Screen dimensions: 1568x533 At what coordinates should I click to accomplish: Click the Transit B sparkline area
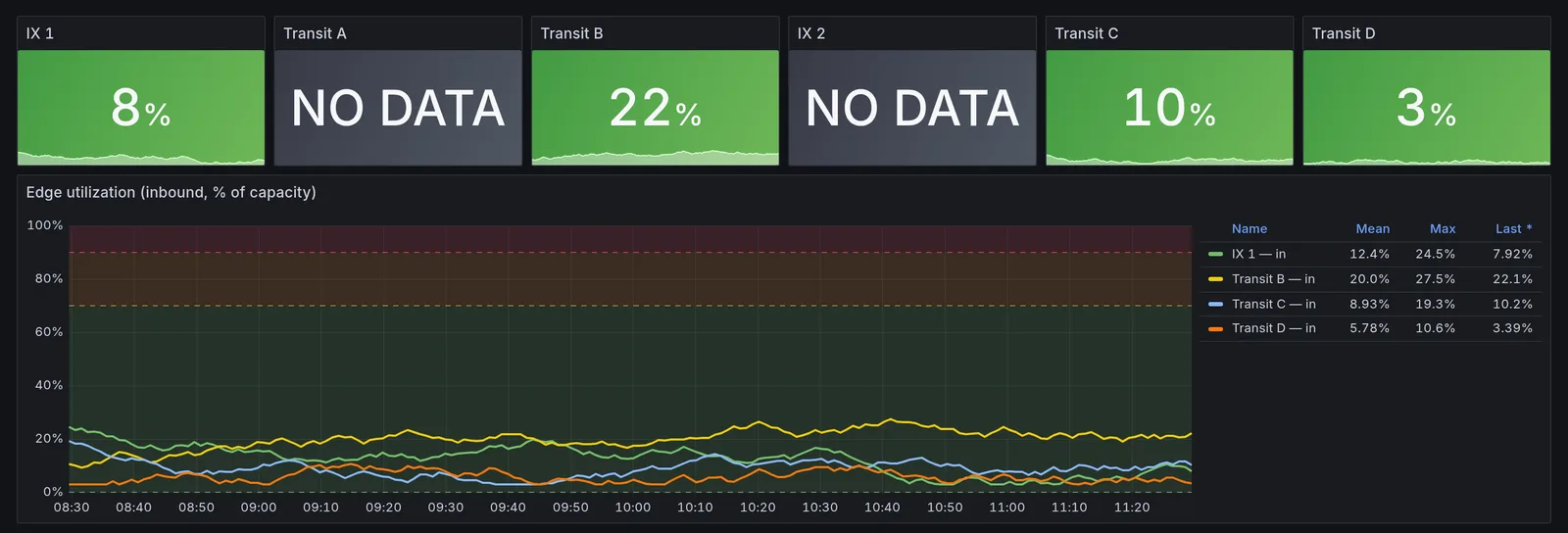pos(655,157)
